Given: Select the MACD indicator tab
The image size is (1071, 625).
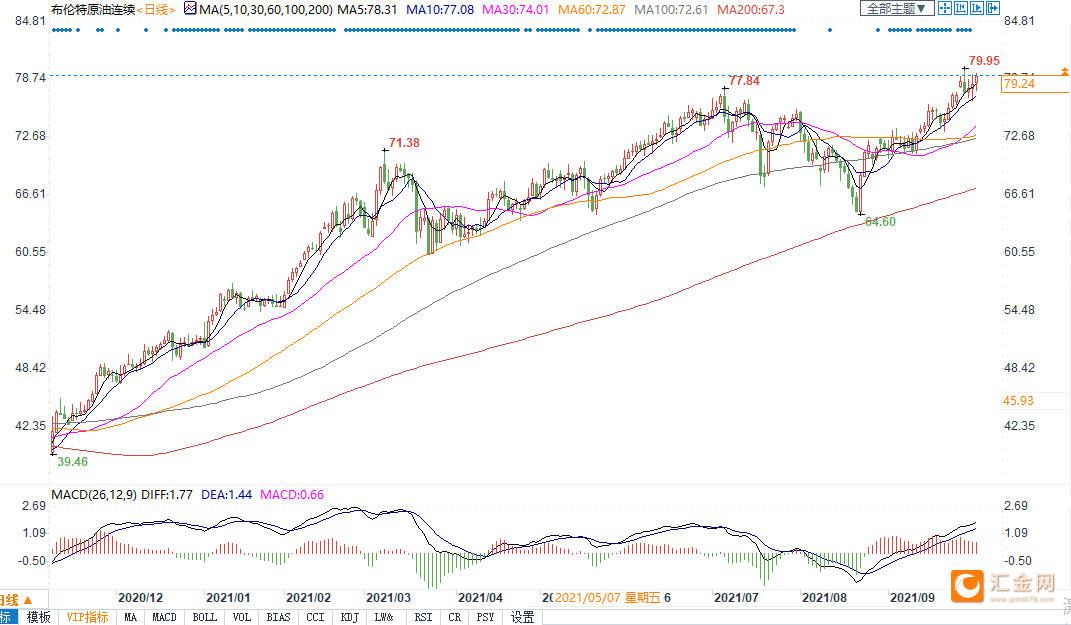Looking at the screenshot, I should (x=164, y=617).
